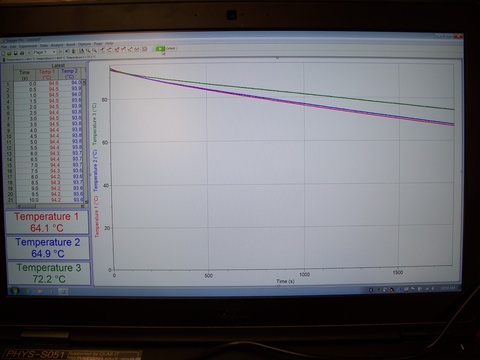Viewport: 480px width, 360px height.
Task: Open the Insert menu
Action: pyautogui.click(x=71, y=45)
